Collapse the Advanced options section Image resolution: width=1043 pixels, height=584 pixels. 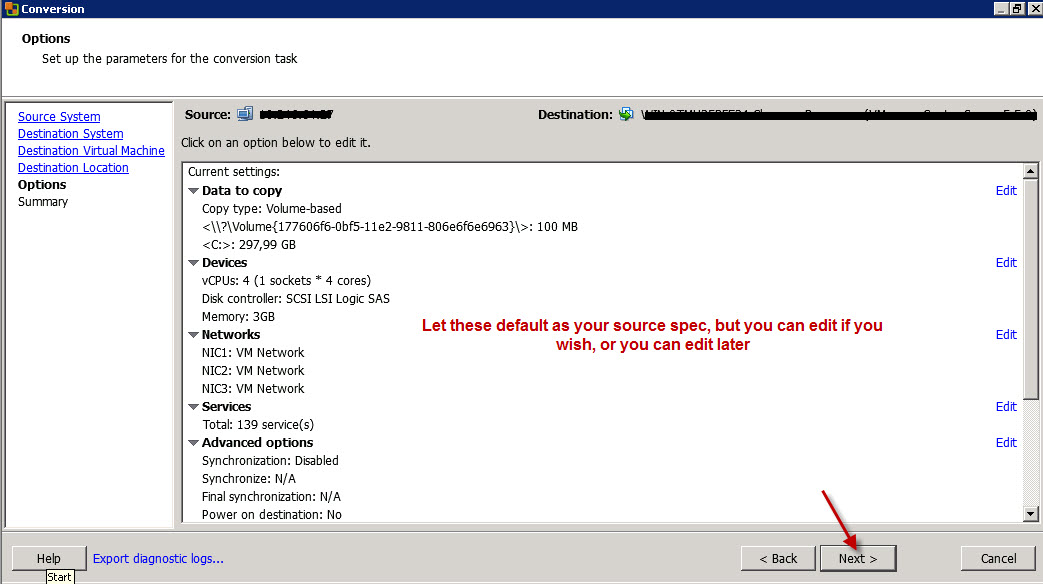pyautogui.click(x=193, y=442)
